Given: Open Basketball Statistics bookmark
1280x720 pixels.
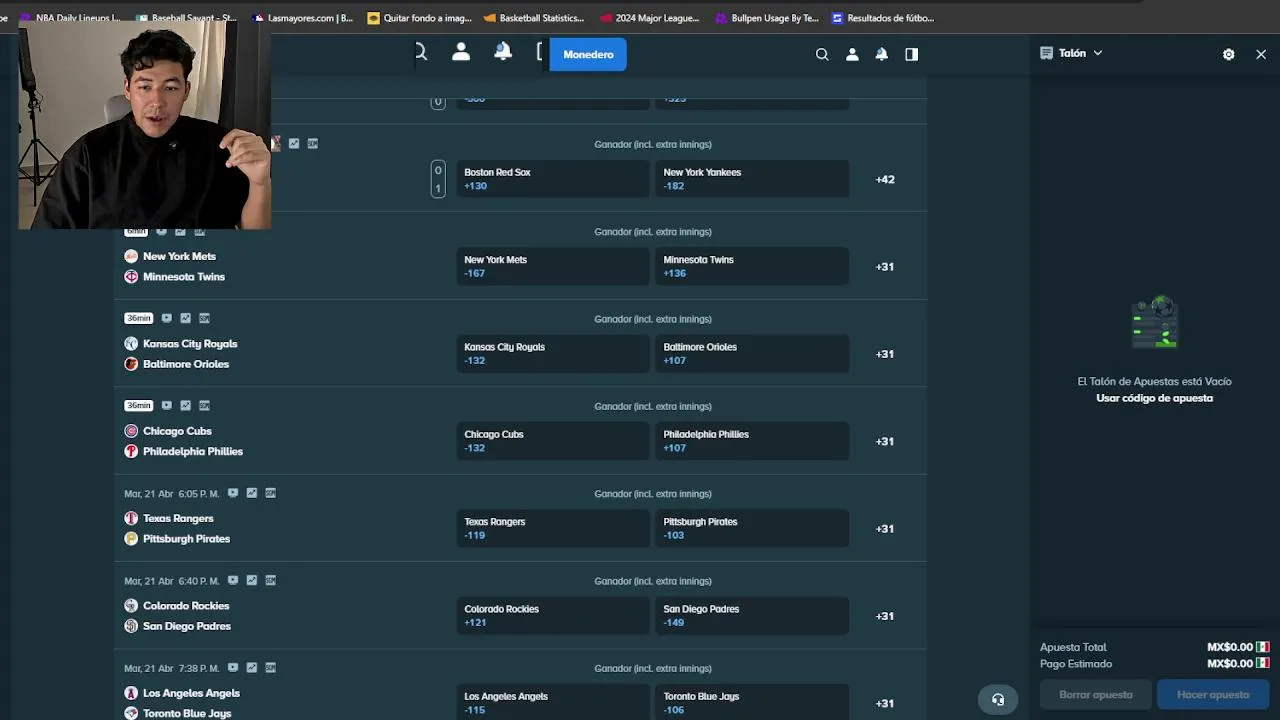Looking at the screenshot, I should tap(534, 18).
